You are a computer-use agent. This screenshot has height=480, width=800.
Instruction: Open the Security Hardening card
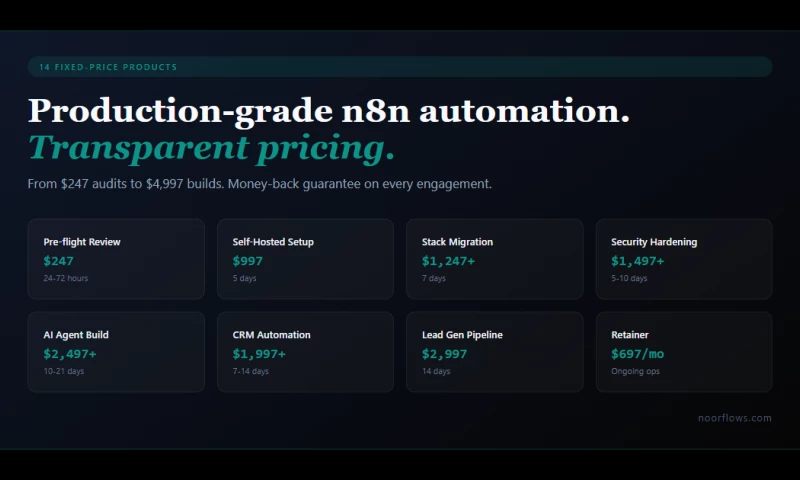click(684, 259)
